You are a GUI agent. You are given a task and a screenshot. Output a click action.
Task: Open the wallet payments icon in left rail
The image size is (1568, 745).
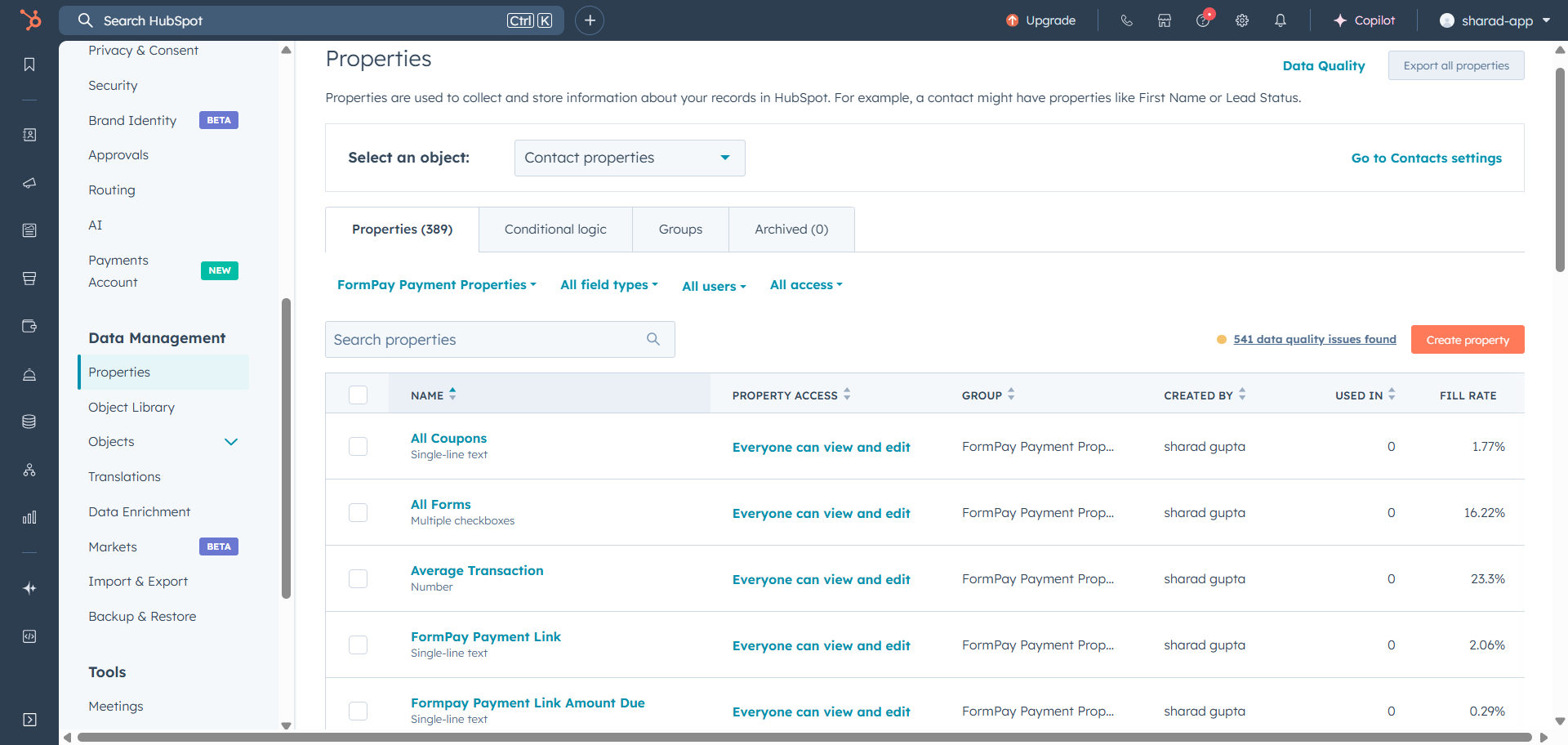pyautogui.click(x=29, y=326)
